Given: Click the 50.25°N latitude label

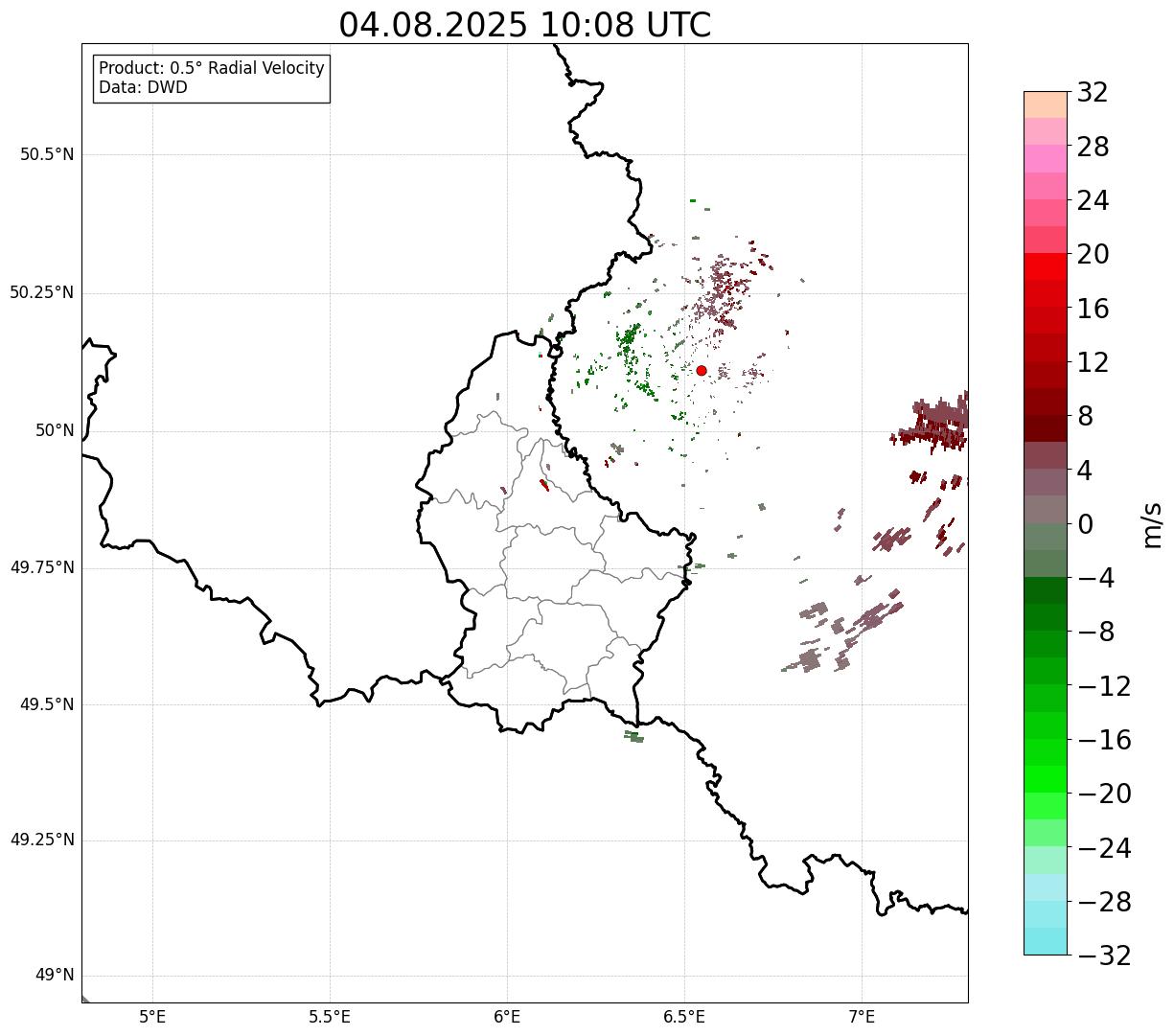Looking at the screenshot, I should click(42, 292).
